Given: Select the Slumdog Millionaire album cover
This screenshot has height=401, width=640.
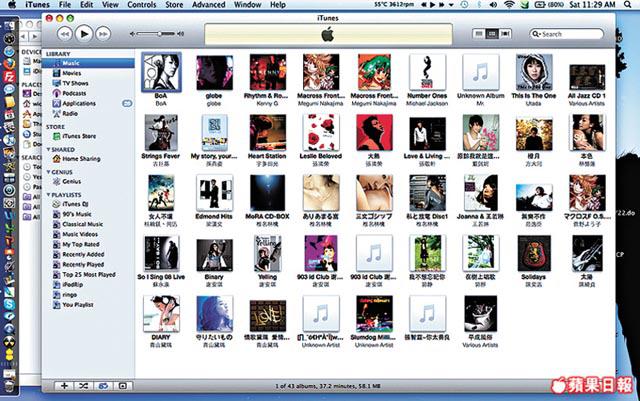Looking at the screenshot, I should click(x=374, y=314).
